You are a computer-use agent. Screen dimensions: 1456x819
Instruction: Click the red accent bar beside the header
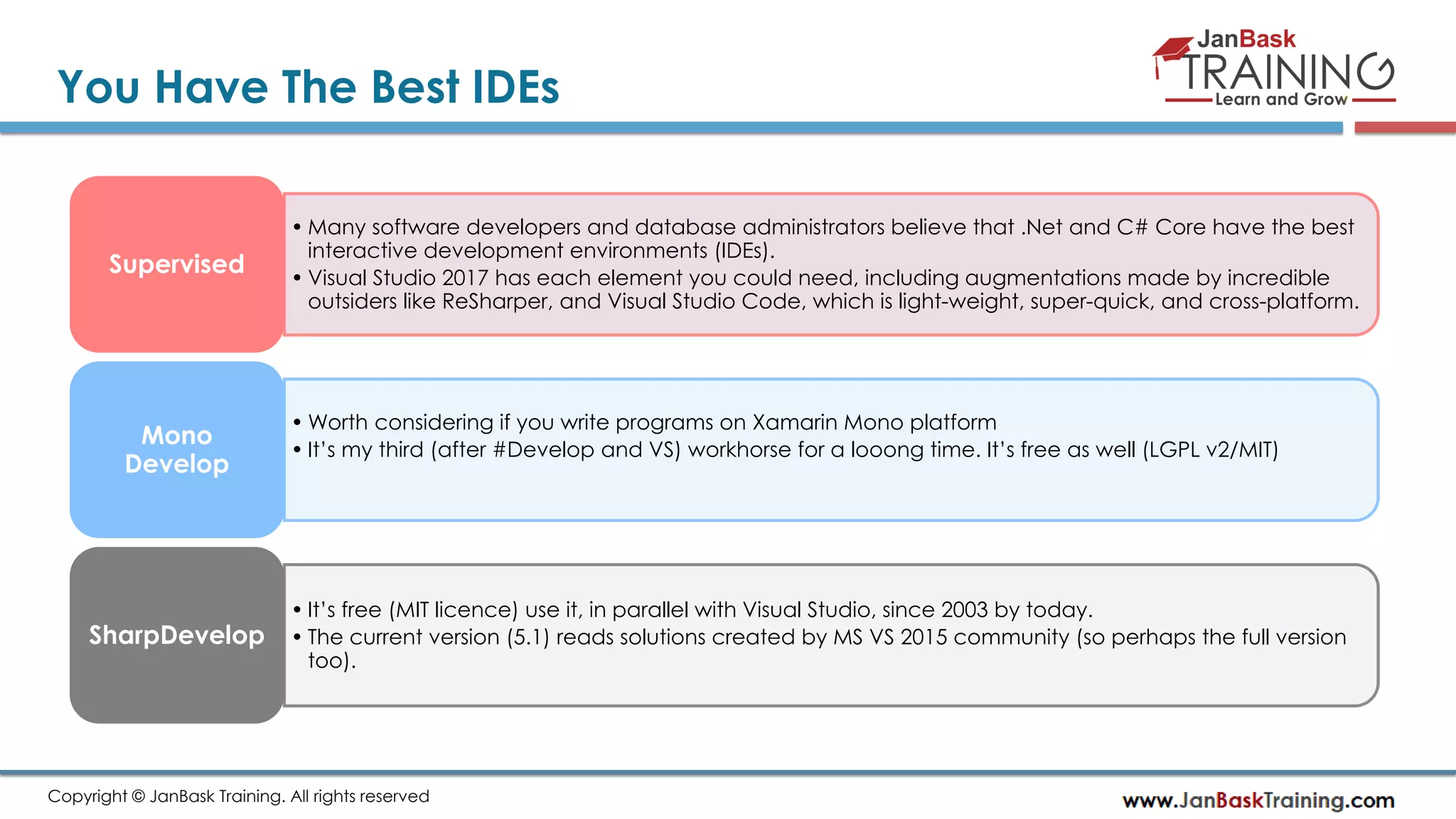click(1404, 128)
